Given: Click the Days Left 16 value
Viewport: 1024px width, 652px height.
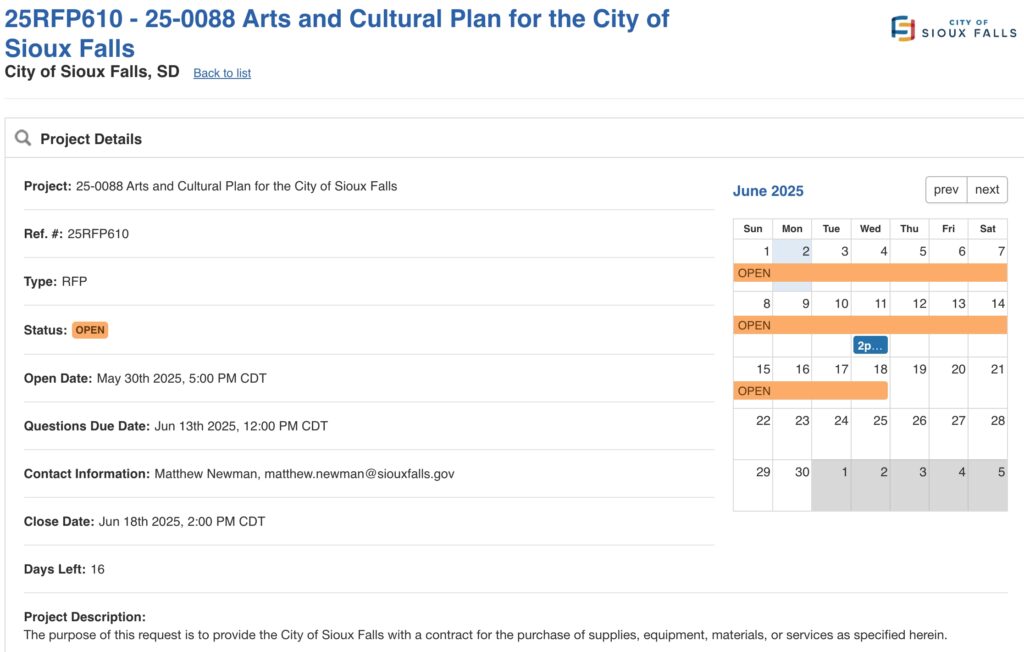Looking at the screenshot, I should [97, 569].
